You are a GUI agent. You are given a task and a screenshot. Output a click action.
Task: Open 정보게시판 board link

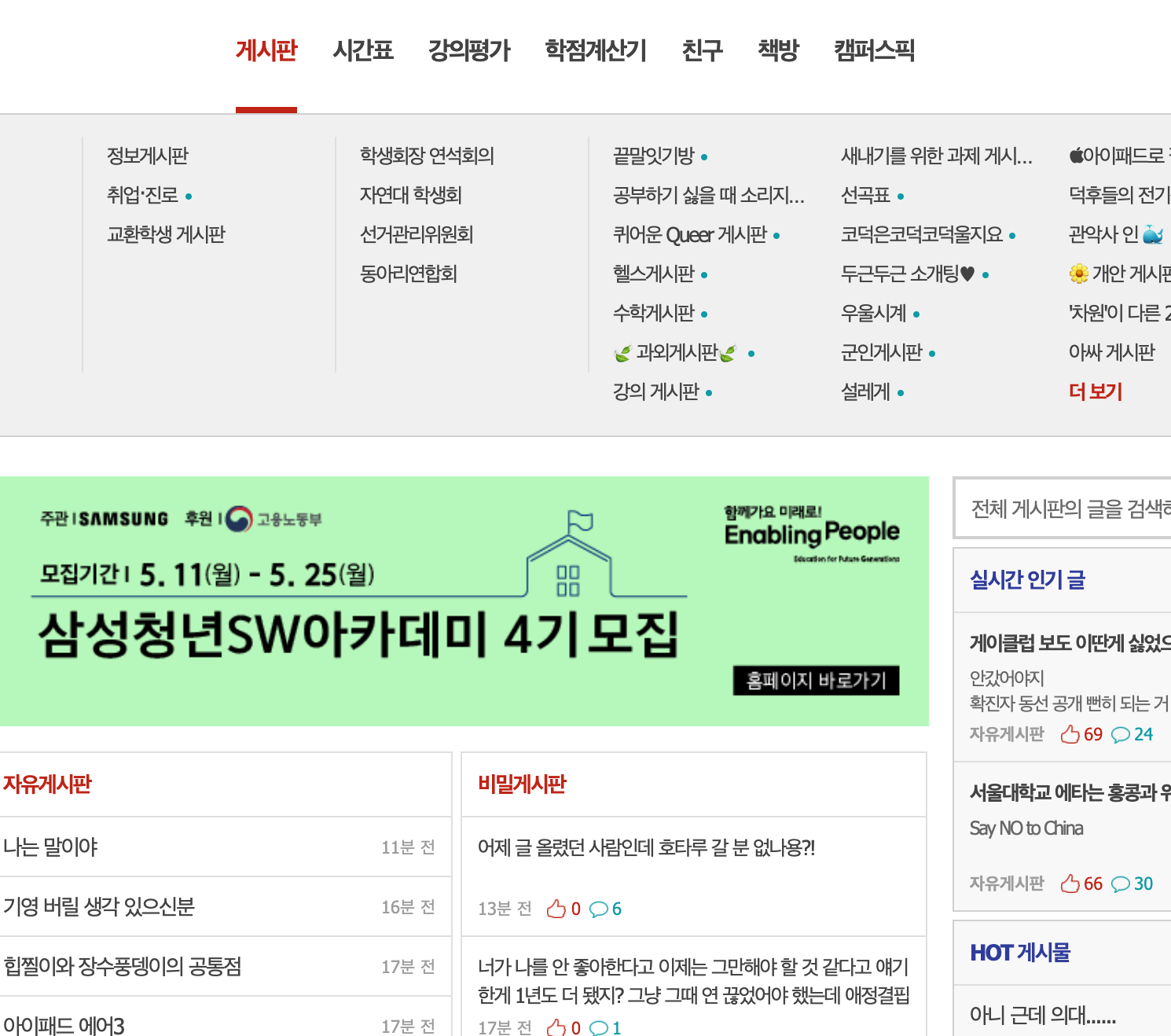(148, 156)
